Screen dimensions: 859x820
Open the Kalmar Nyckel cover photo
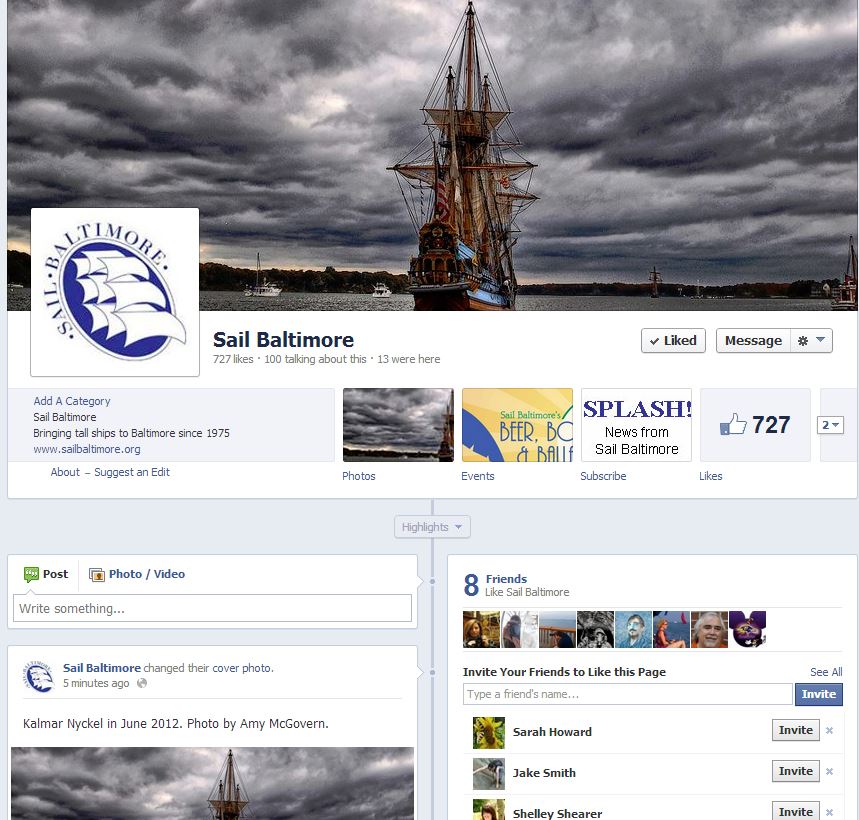(432, 156)
